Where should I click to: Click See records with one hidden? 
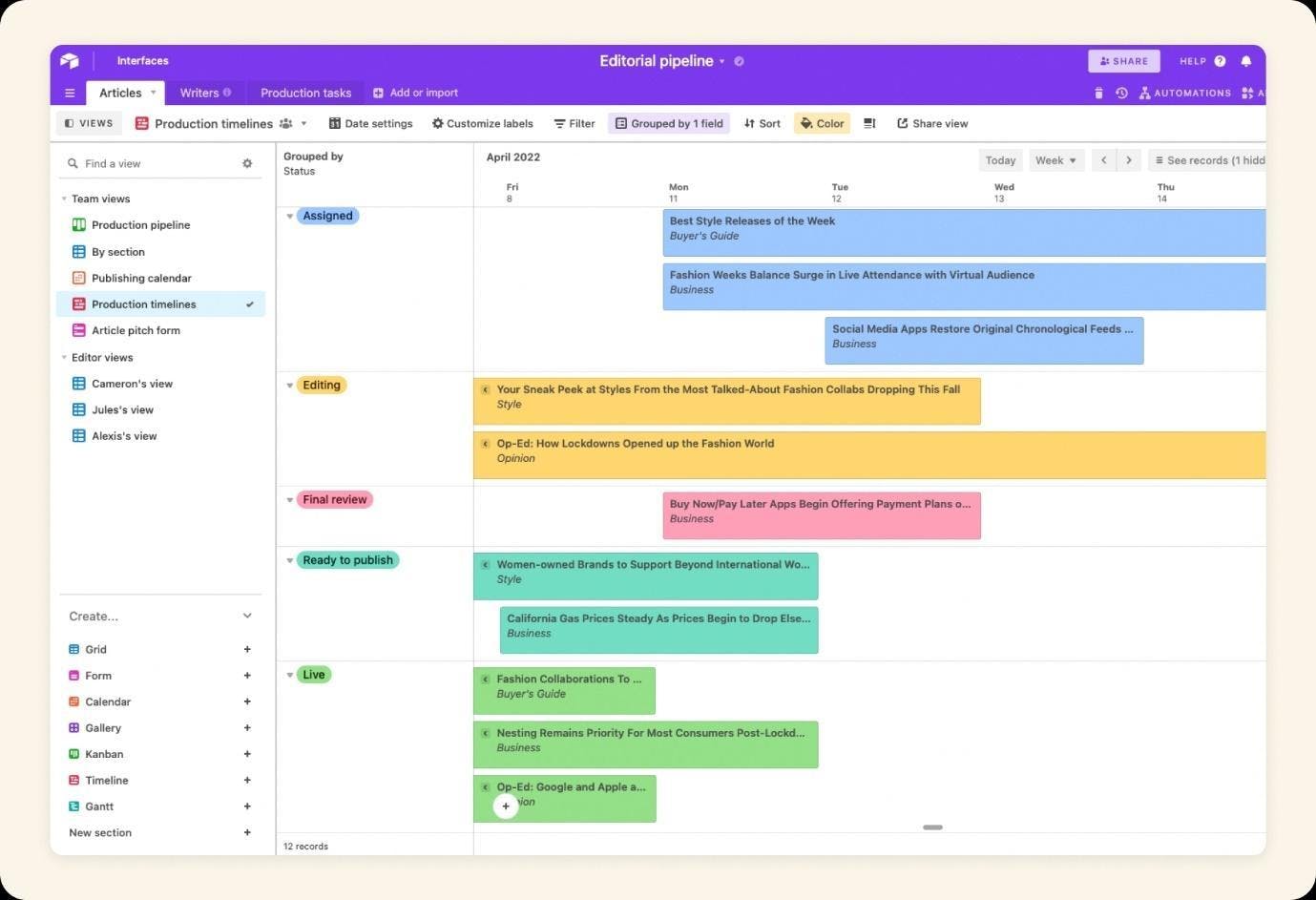(x=1212, y=160)
